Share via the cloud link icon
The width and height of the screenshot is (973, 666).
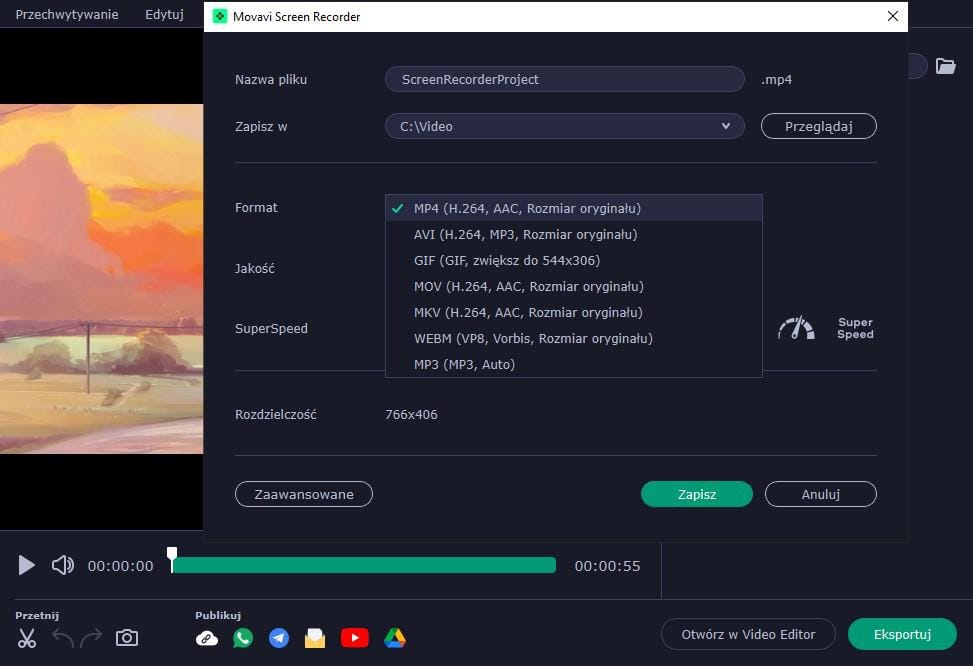(207, 638)
